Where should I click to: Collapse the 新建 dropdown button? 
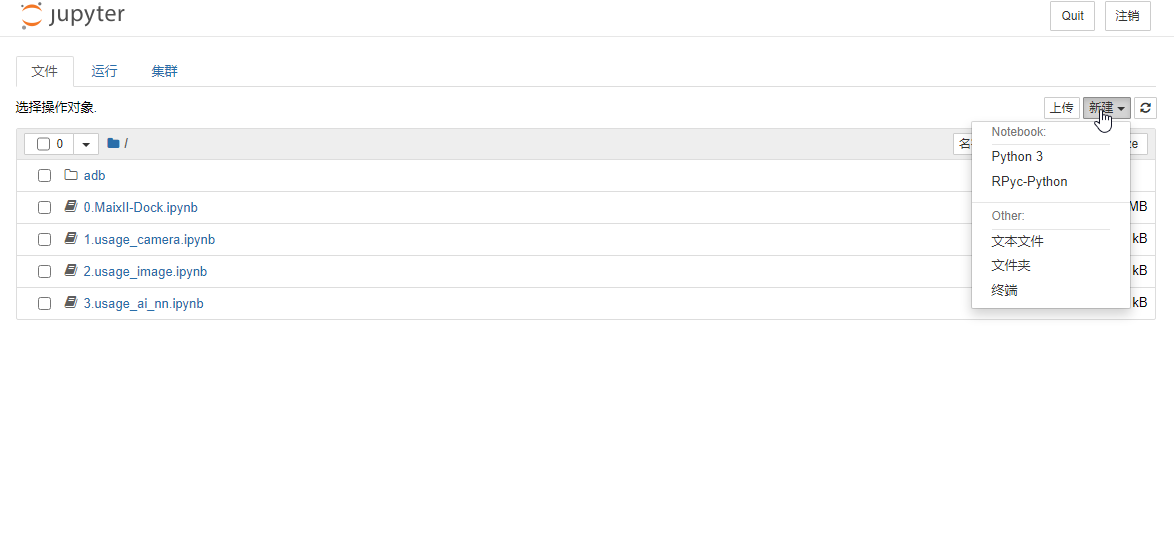[x=1106, y=108]
